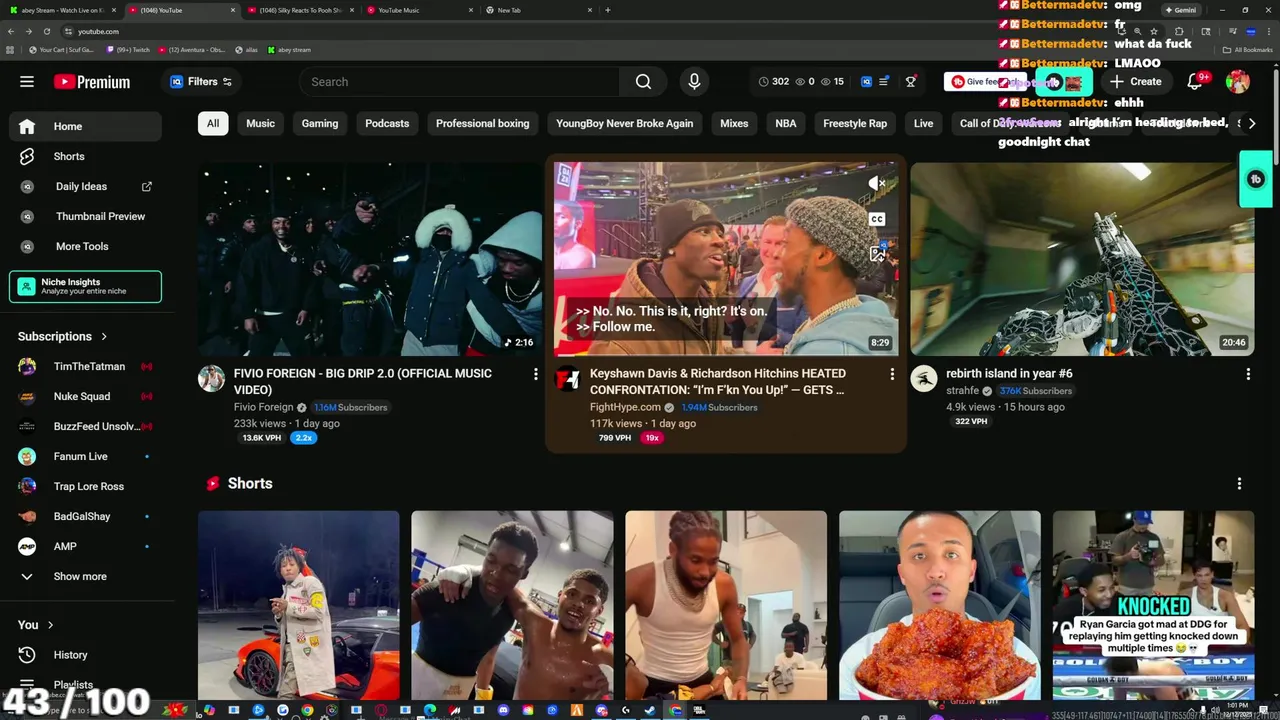Select the Gaming filter chip
This screenshot has width=1280, height=720.
(320, 124)
